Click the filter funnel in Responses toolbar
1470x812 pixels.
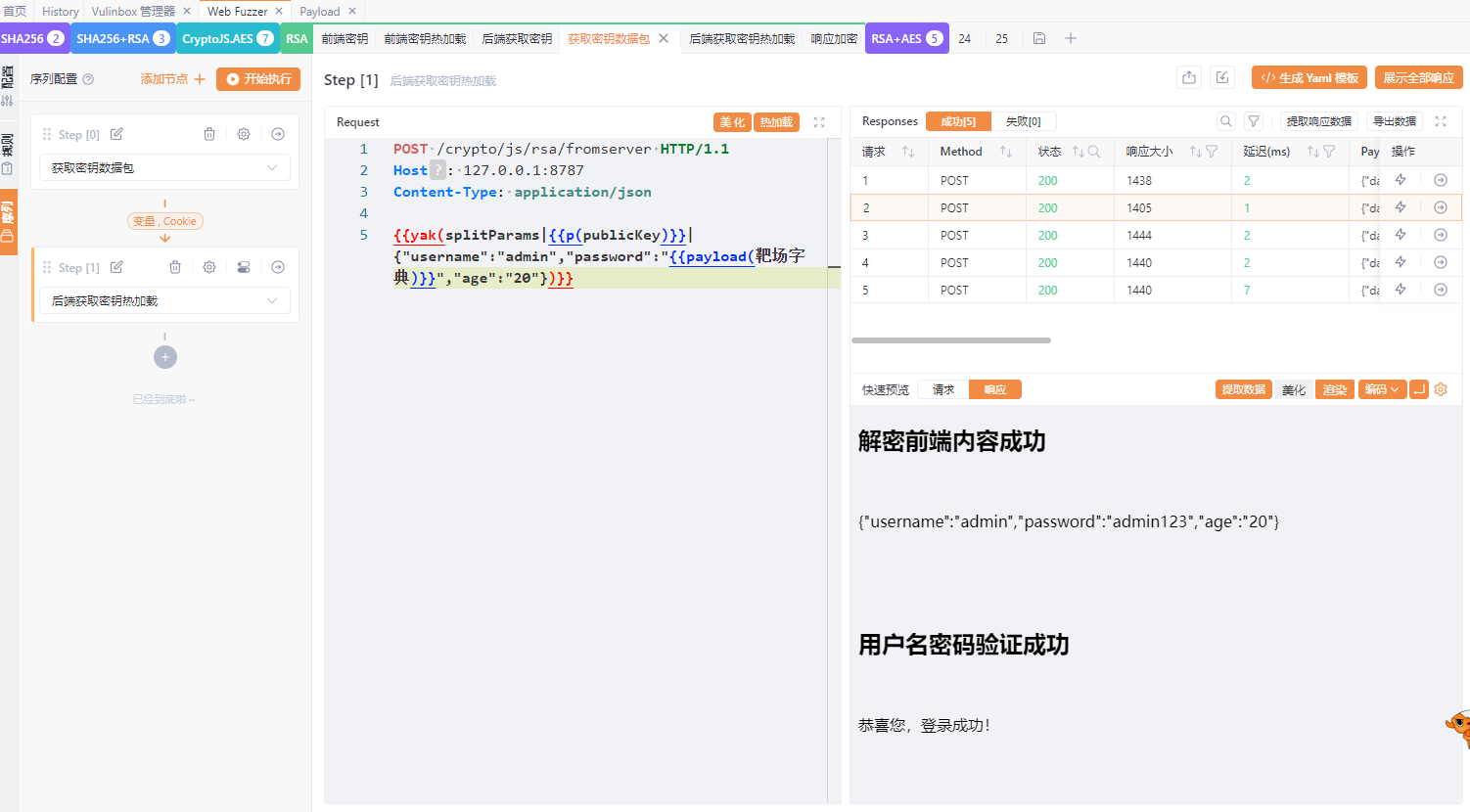(x=1254, y=121)
